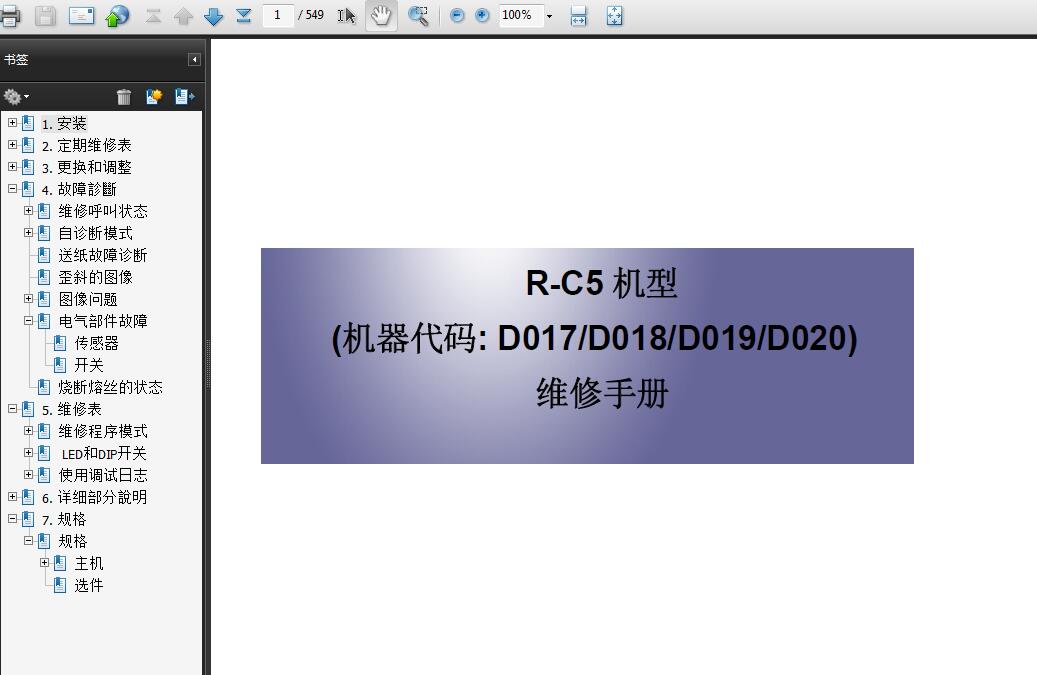Click the zoom in plus button
Image resolution: width=1037 pixels, height=675 pixels.
click(482, 16)
